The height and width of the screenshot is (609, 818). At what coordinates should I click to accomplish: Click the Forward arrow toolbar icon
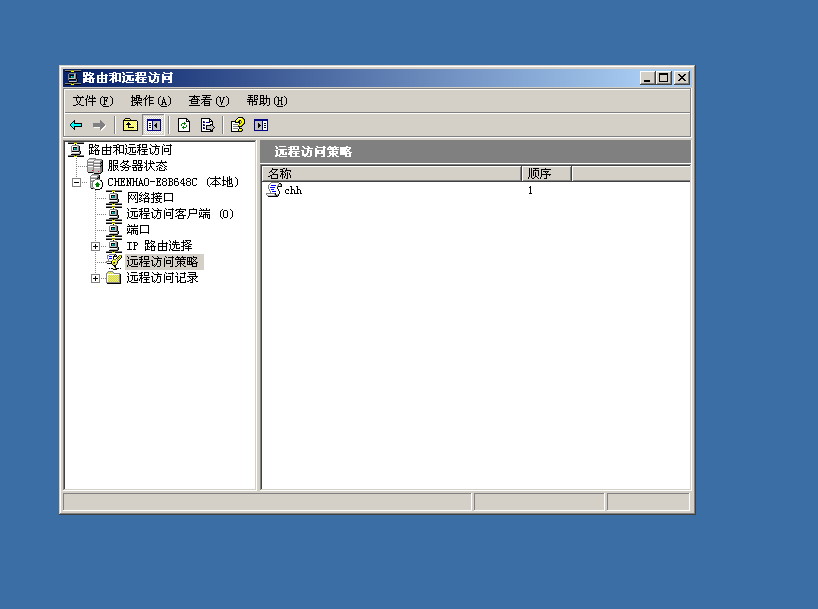pos(99,125)
